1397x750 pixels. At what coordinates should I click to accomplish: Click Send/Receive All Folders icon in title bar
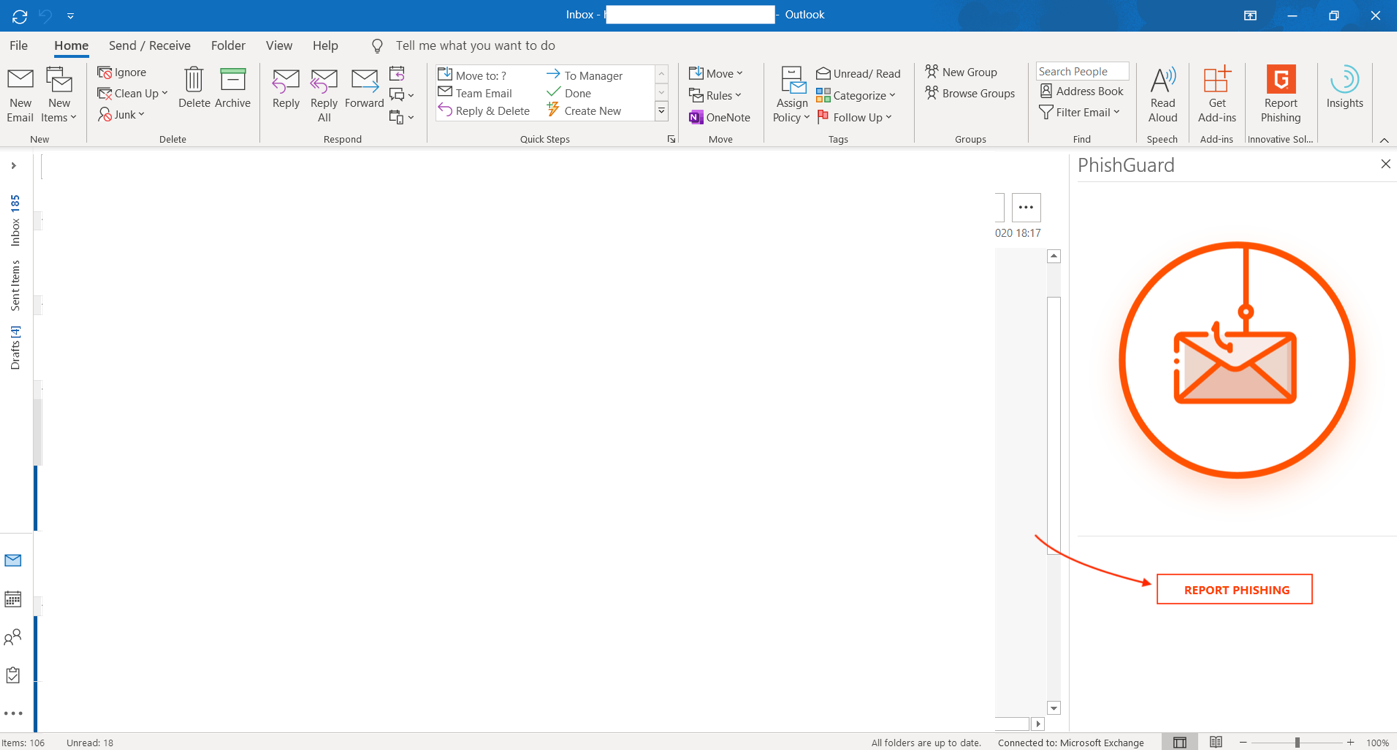pyautogui.click(x=19, y=16)
